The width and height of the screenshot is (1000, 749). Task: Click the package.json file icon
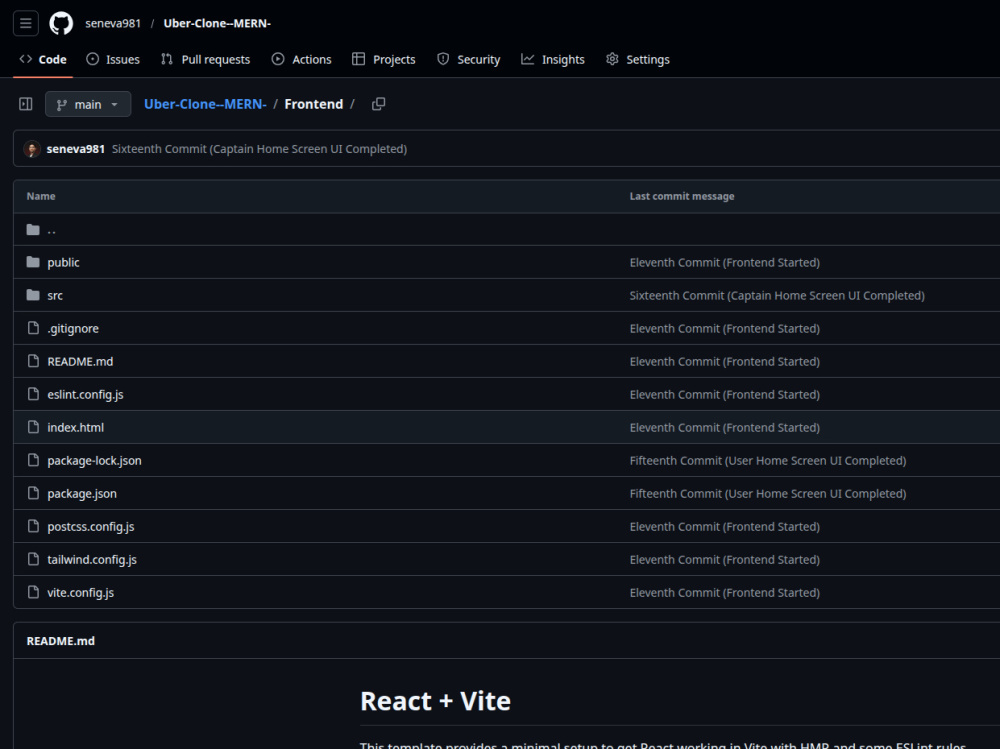click(33, 493)
